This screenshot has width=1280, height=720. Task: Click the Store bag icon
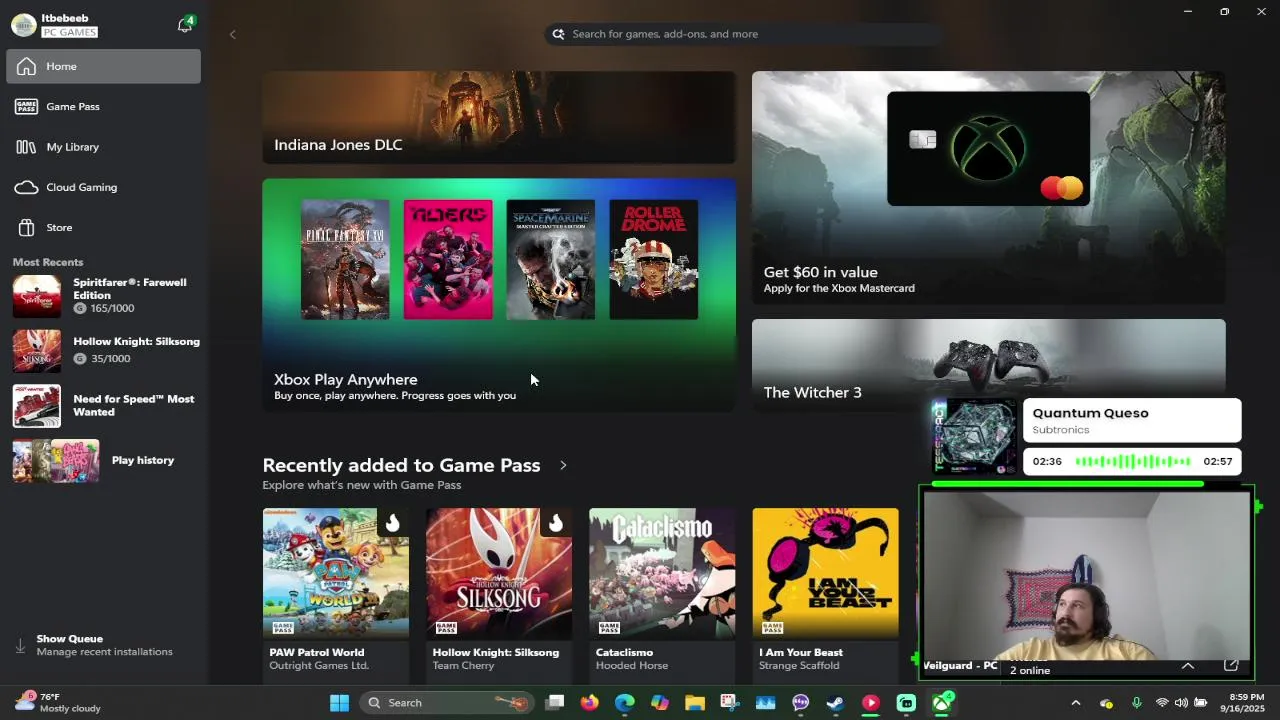26,227
